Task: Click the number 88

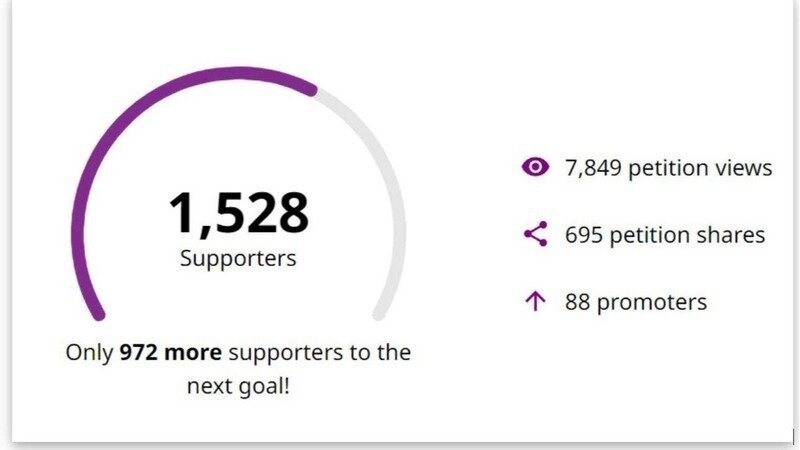Action: 577,302
